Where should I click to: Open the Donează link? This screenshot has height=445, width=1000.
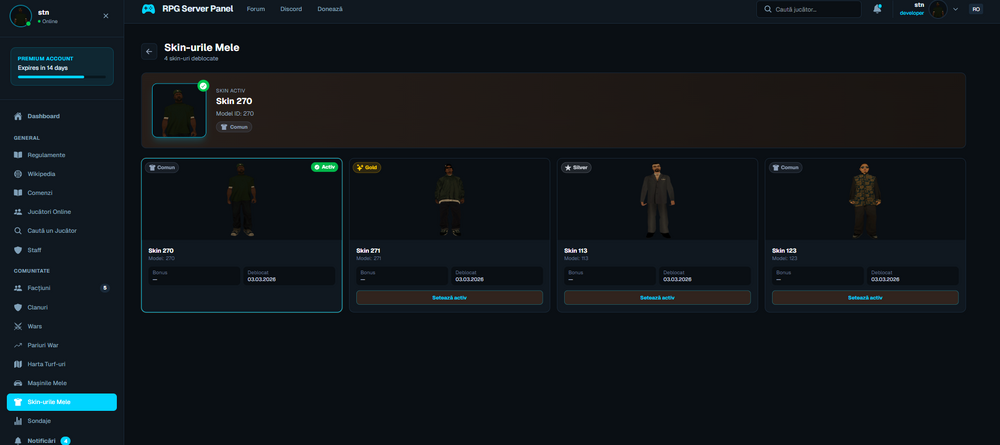330,9
